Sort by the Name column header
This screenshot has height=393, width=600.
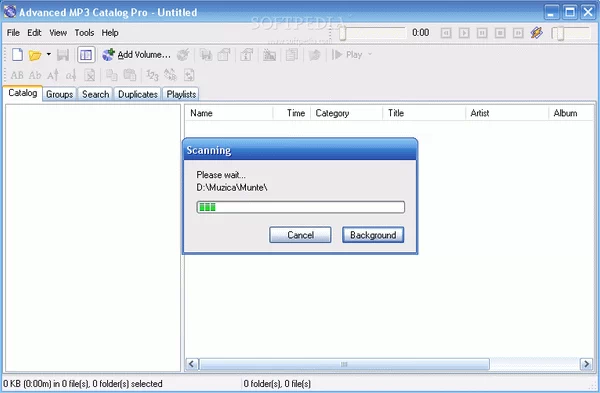(x=229, y=113)
